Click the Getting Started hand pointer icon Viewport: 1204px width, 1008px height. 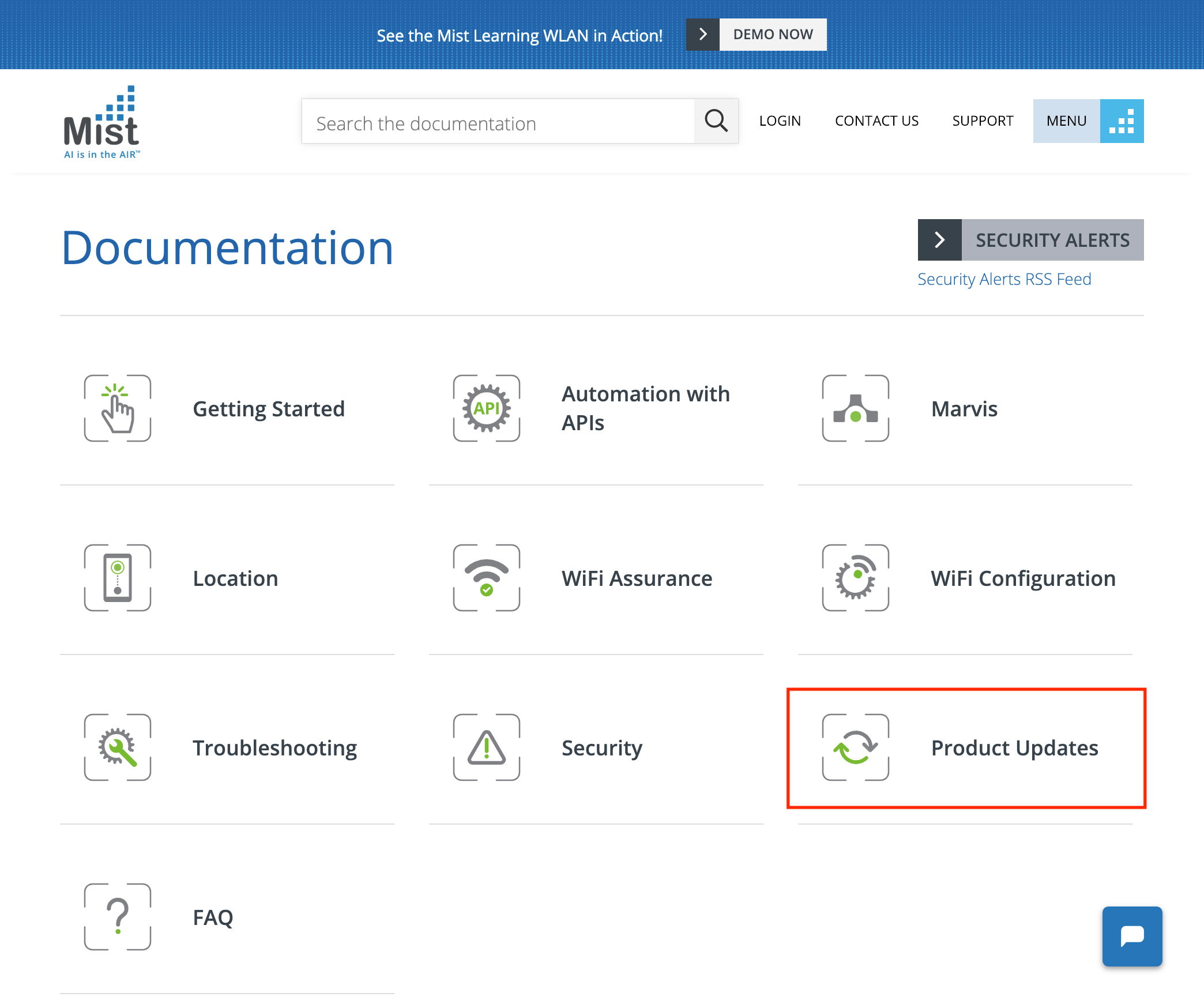point(118,408)
